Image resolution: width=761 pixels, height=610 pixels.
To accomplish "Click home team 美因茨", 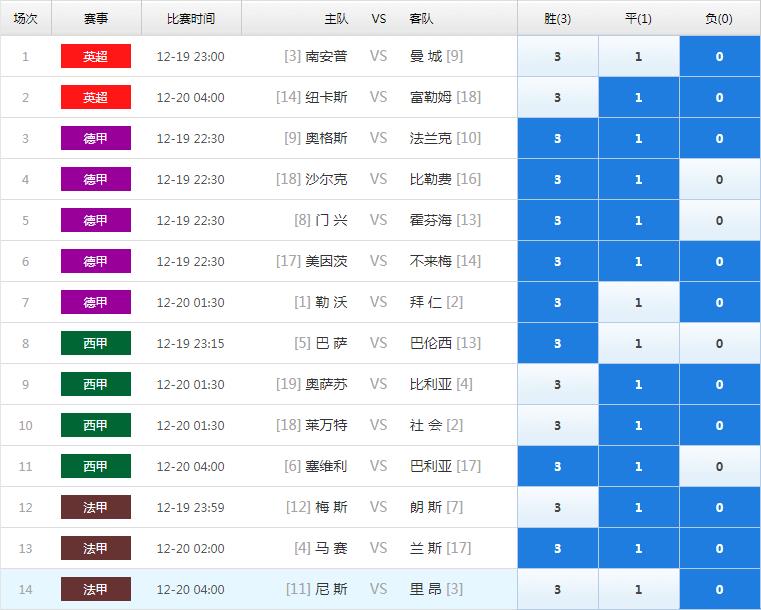I will click(326, 262).
